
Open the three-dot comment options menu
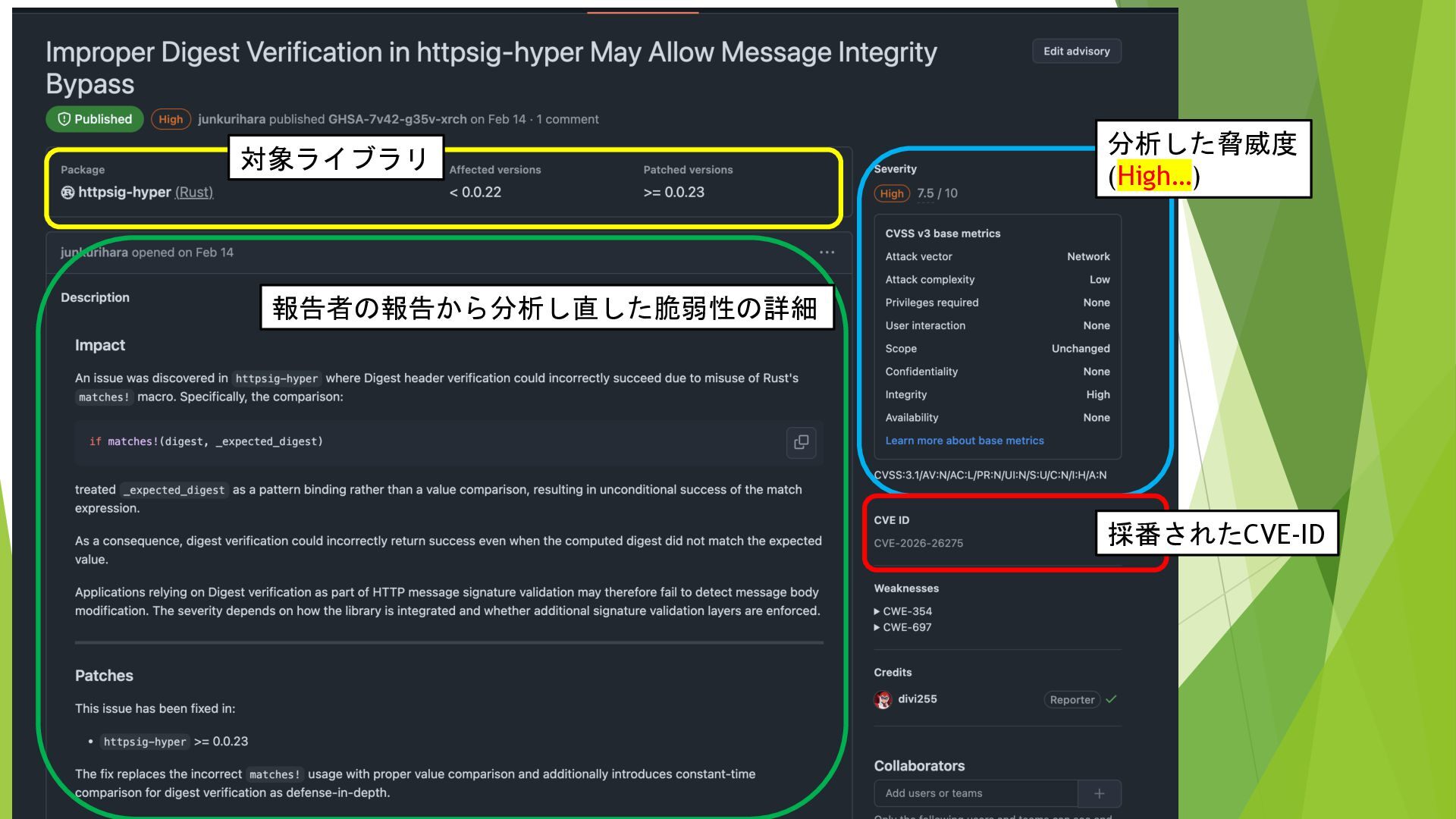click(827, 253)
